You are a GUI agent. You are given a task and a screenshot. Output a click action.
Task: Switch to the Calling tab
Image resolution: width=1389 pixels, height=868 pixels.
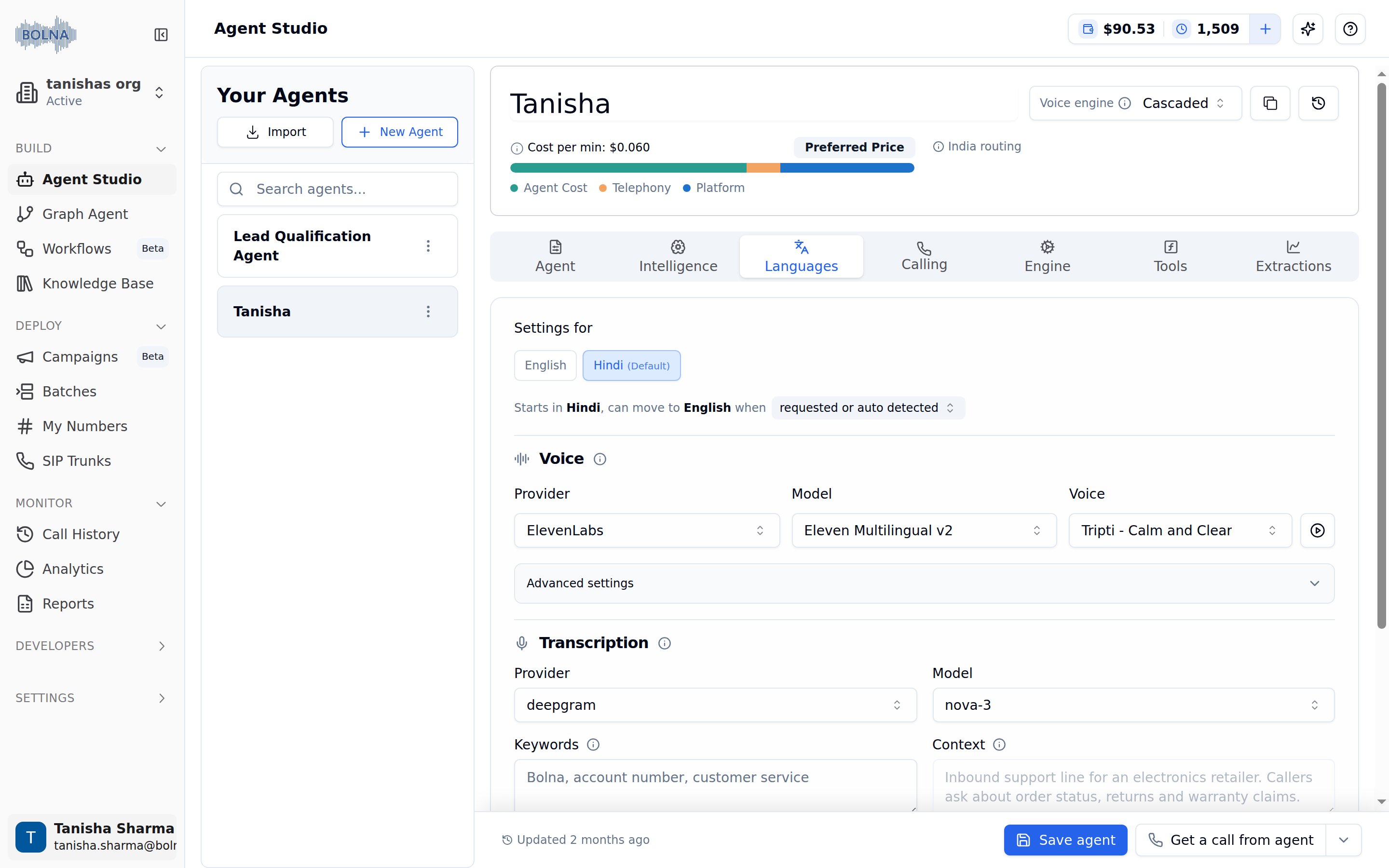click(924, 257)
